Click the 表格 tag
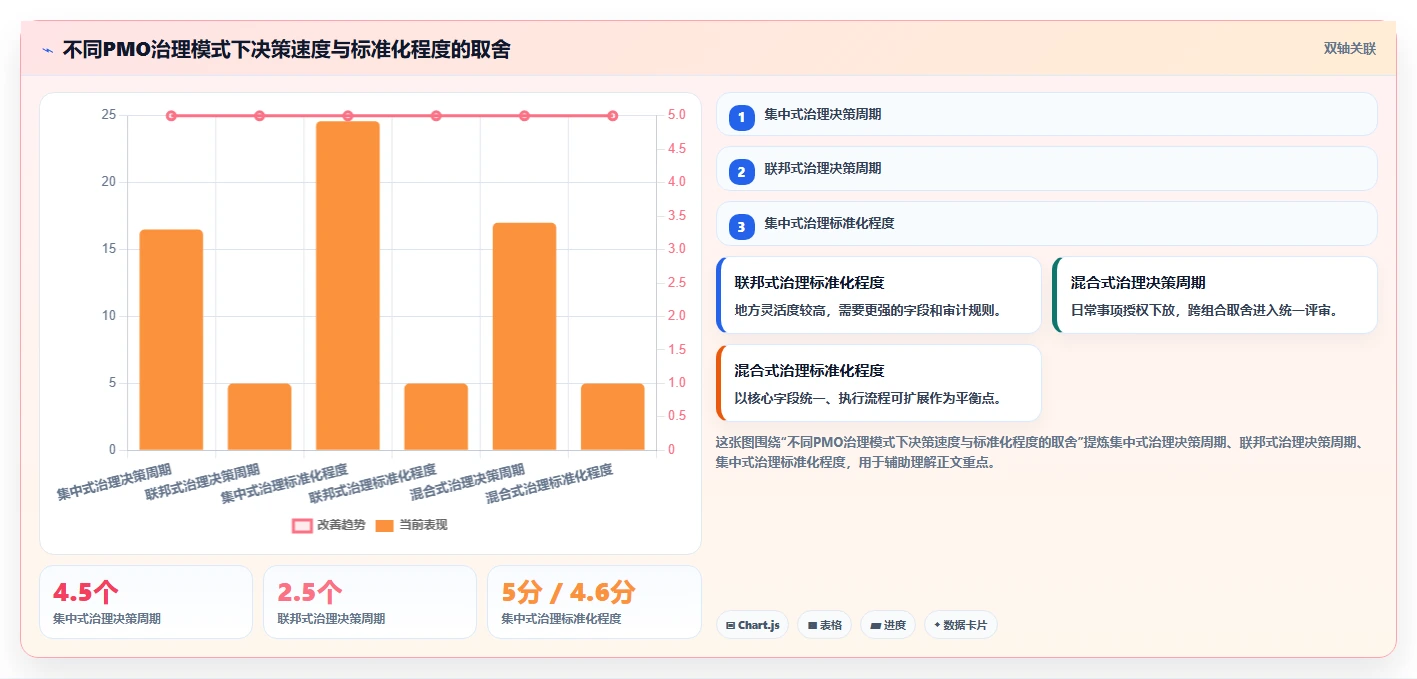The height and width of the screenshot is (679, 1417). tap(824, 625)
